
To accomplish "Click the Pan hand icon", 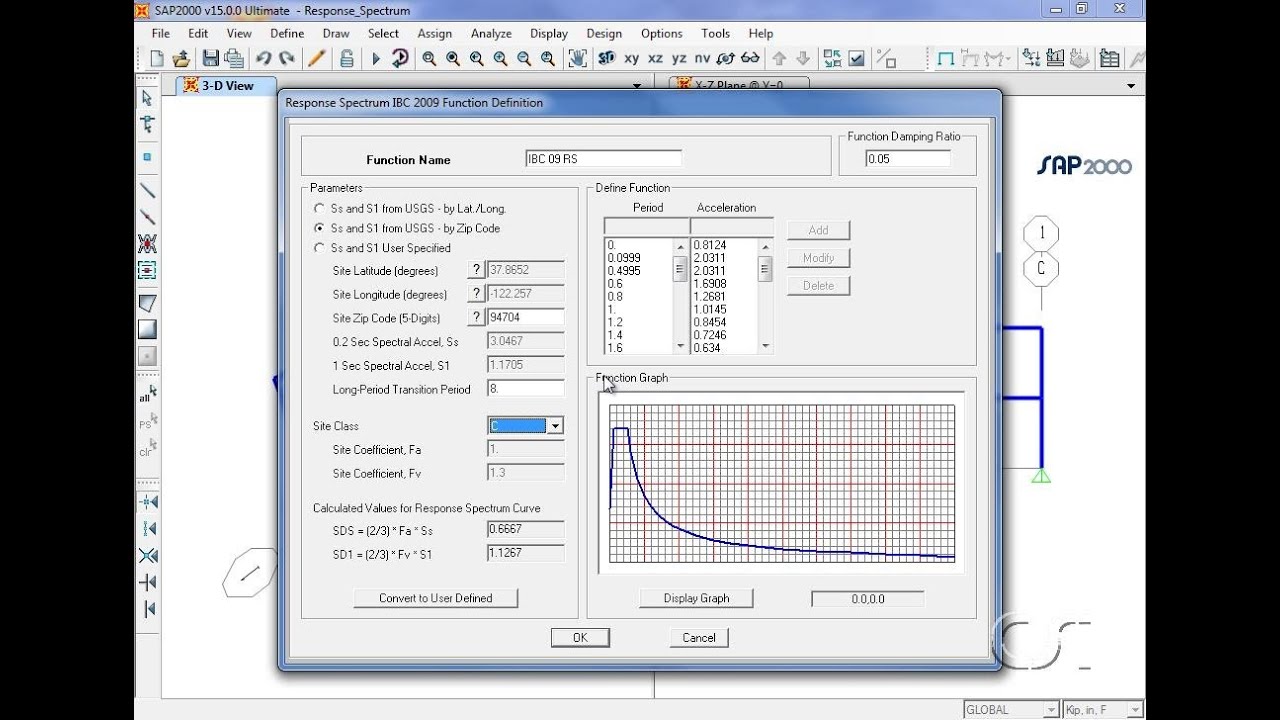I will click(577, 59).
